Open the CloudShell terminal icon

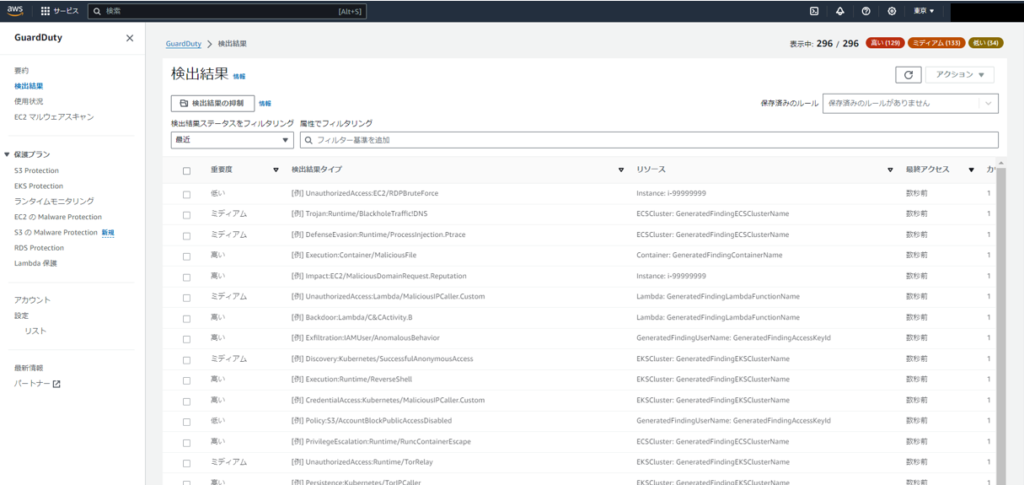coord(814,11)
